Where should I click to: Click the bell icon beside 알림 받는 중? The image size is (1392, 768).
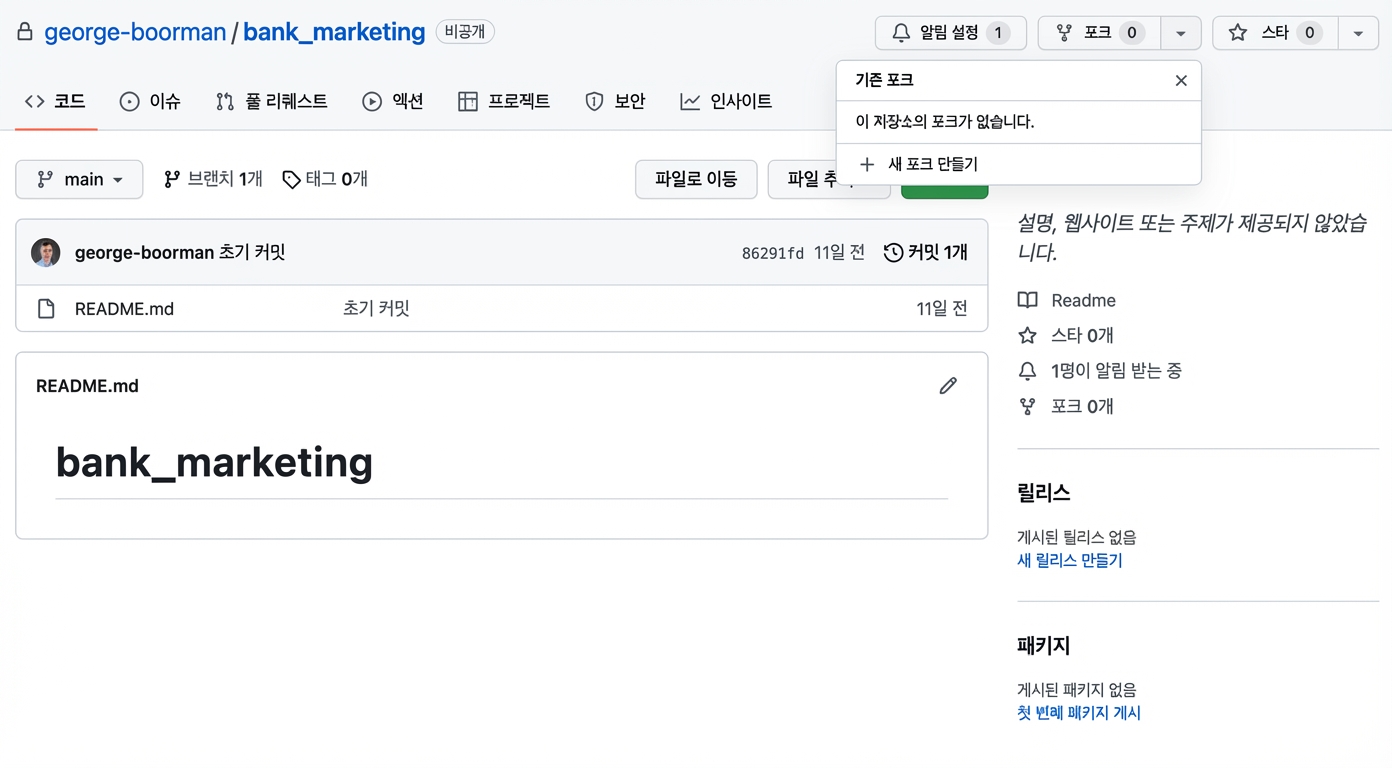pyautogui.click(x=1027, y=371)
